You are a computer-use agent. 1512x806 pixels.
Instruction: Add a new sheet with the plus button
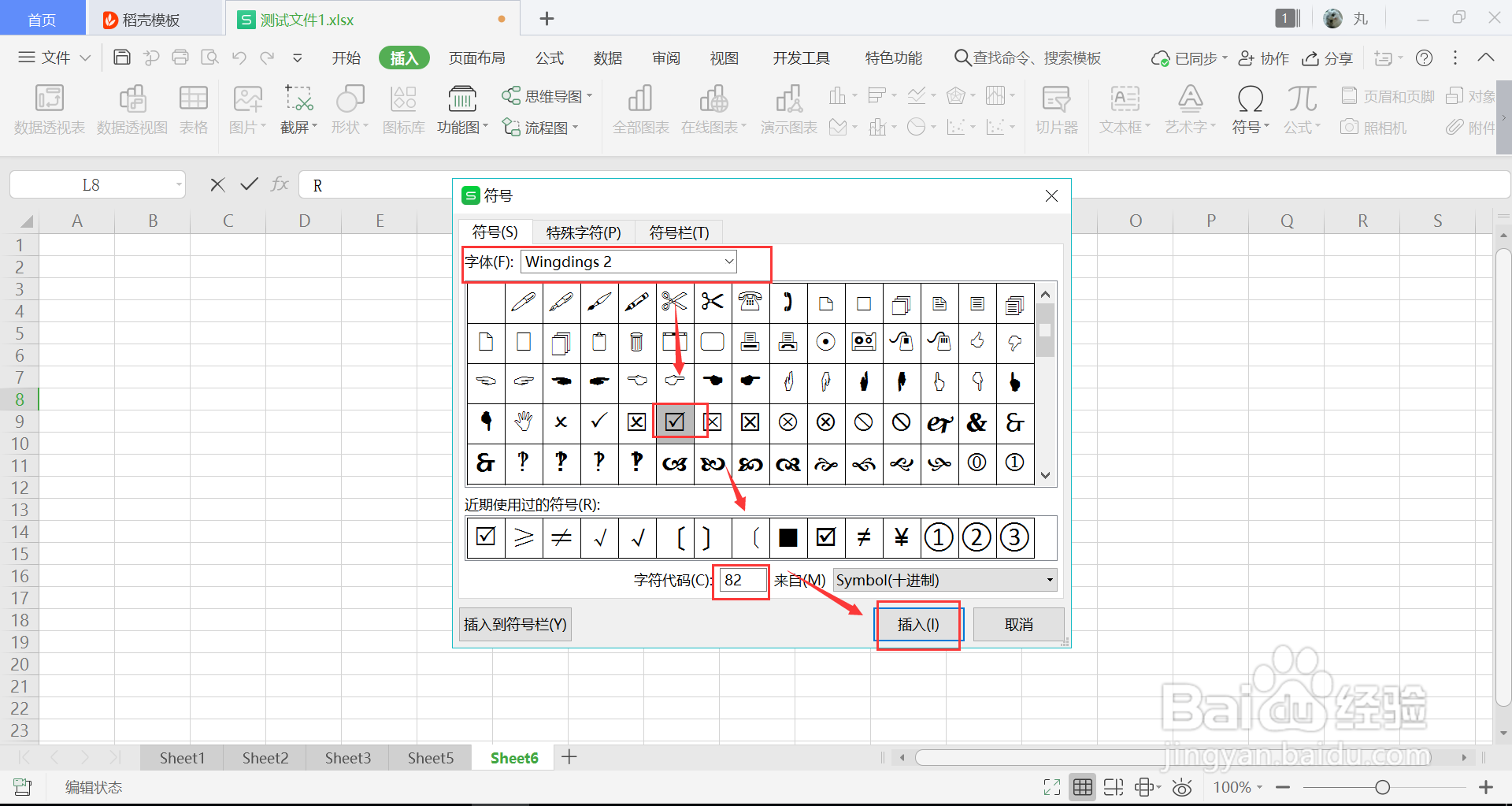pos(569,757)
